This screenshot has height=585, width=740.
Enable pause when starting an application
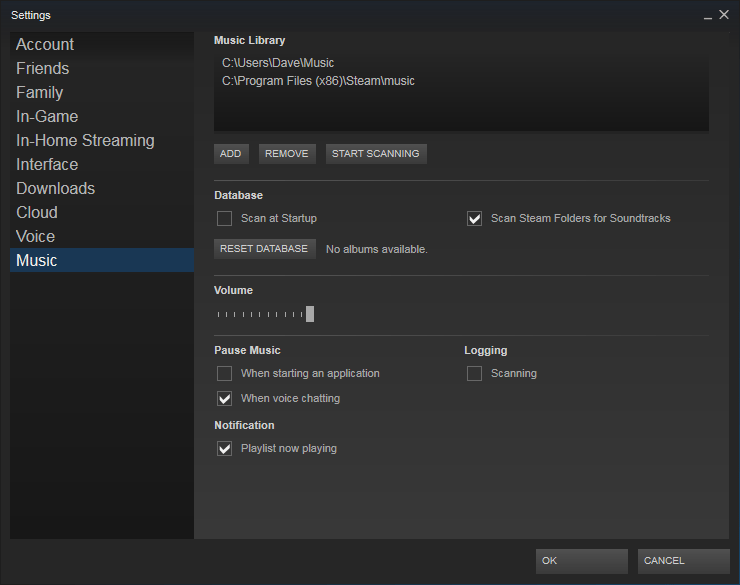tap(225, 373)
